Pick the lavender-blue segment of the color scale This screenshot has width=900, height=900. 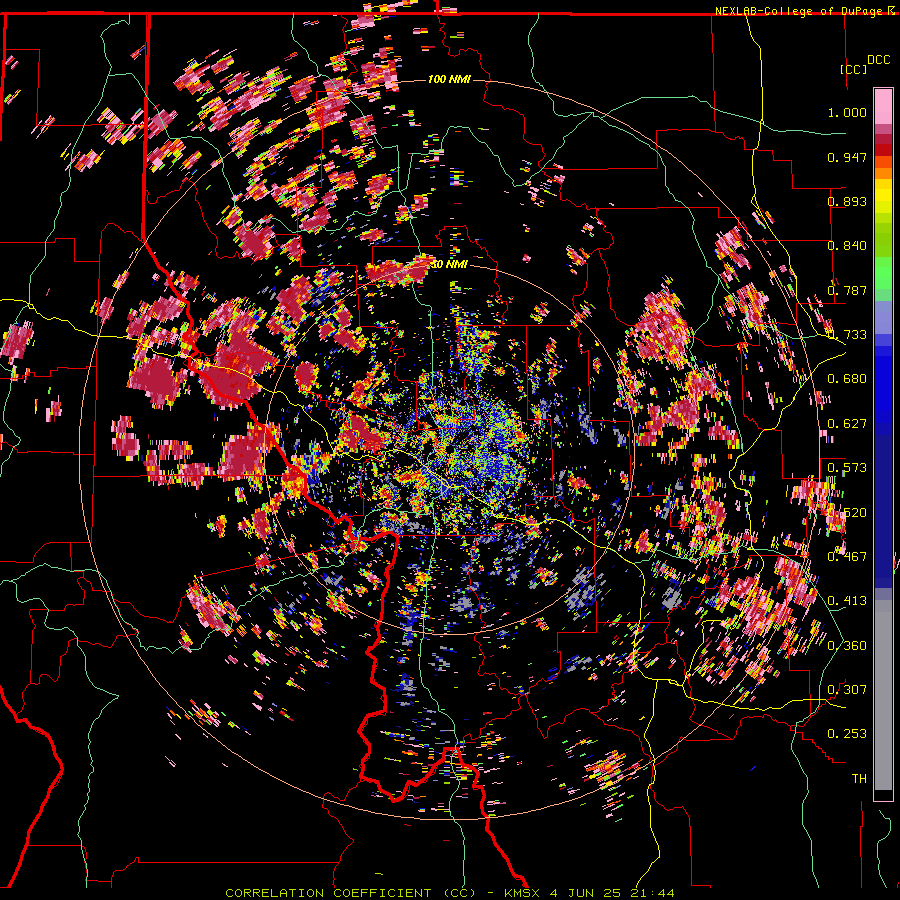point(883,317)
